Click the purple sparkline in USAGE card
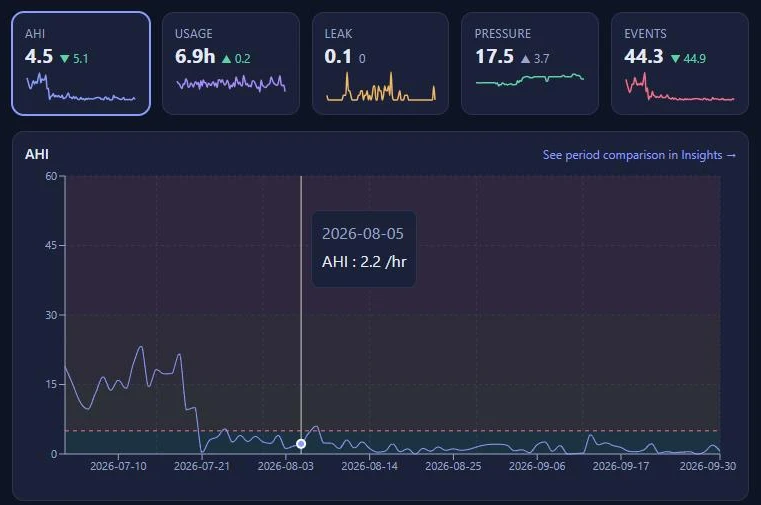761x505 pixels. pos(231,84)
